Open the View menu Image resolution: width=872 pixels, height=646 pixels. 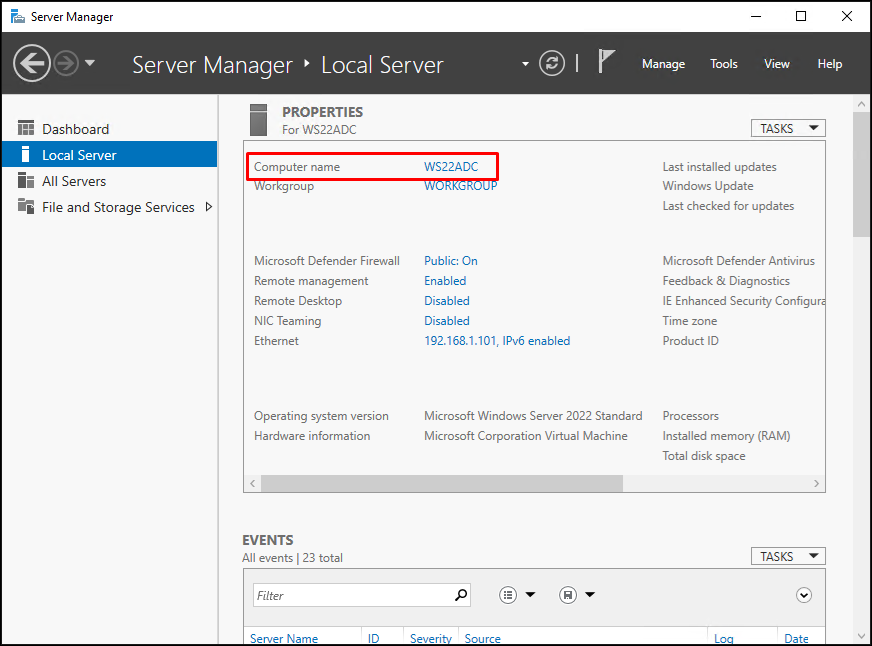[776, 64]
